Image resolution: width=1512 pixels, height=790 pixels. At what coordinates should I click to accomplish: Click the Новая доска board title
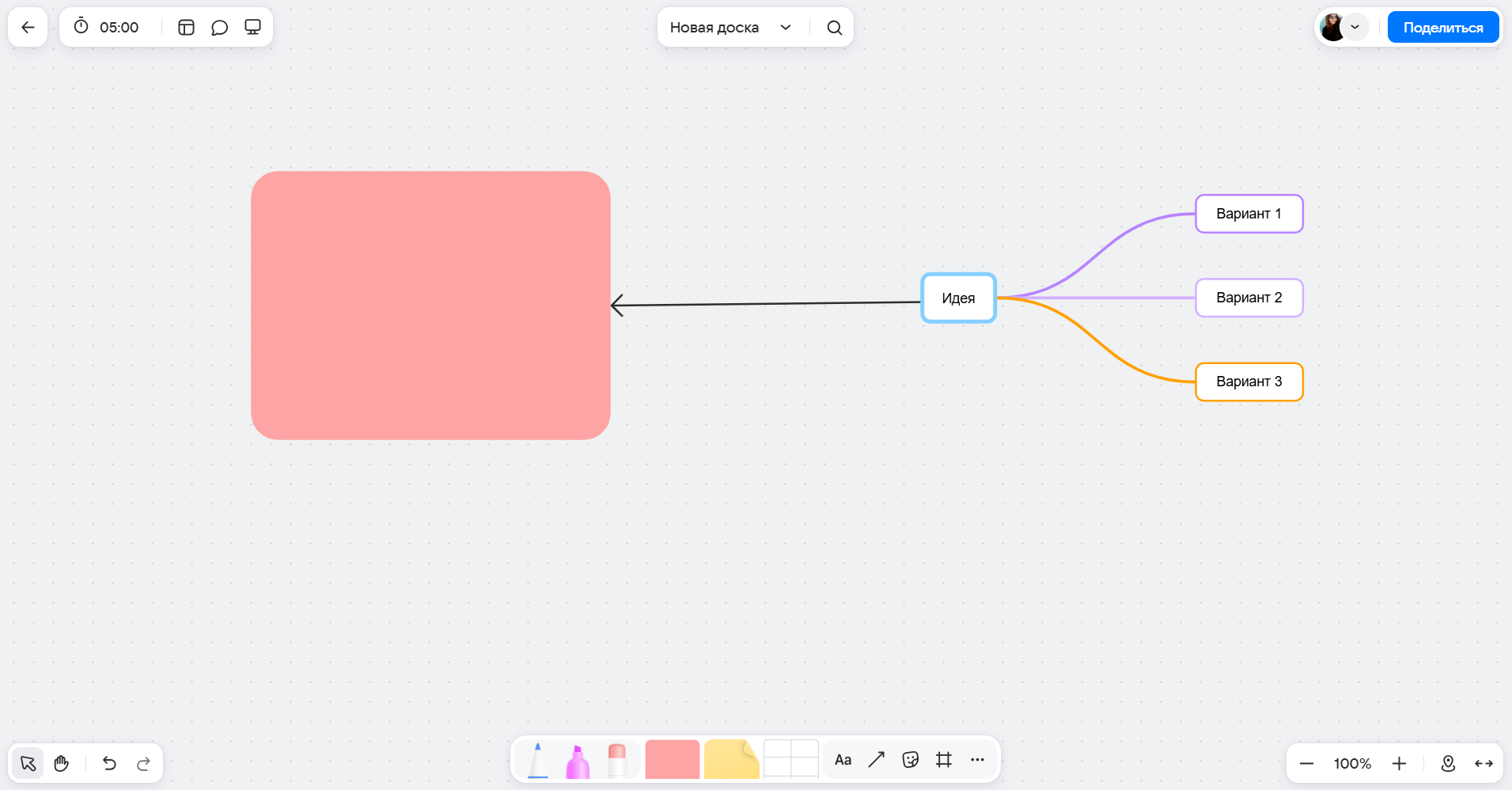pyautogui.click(x=714, y=28)
